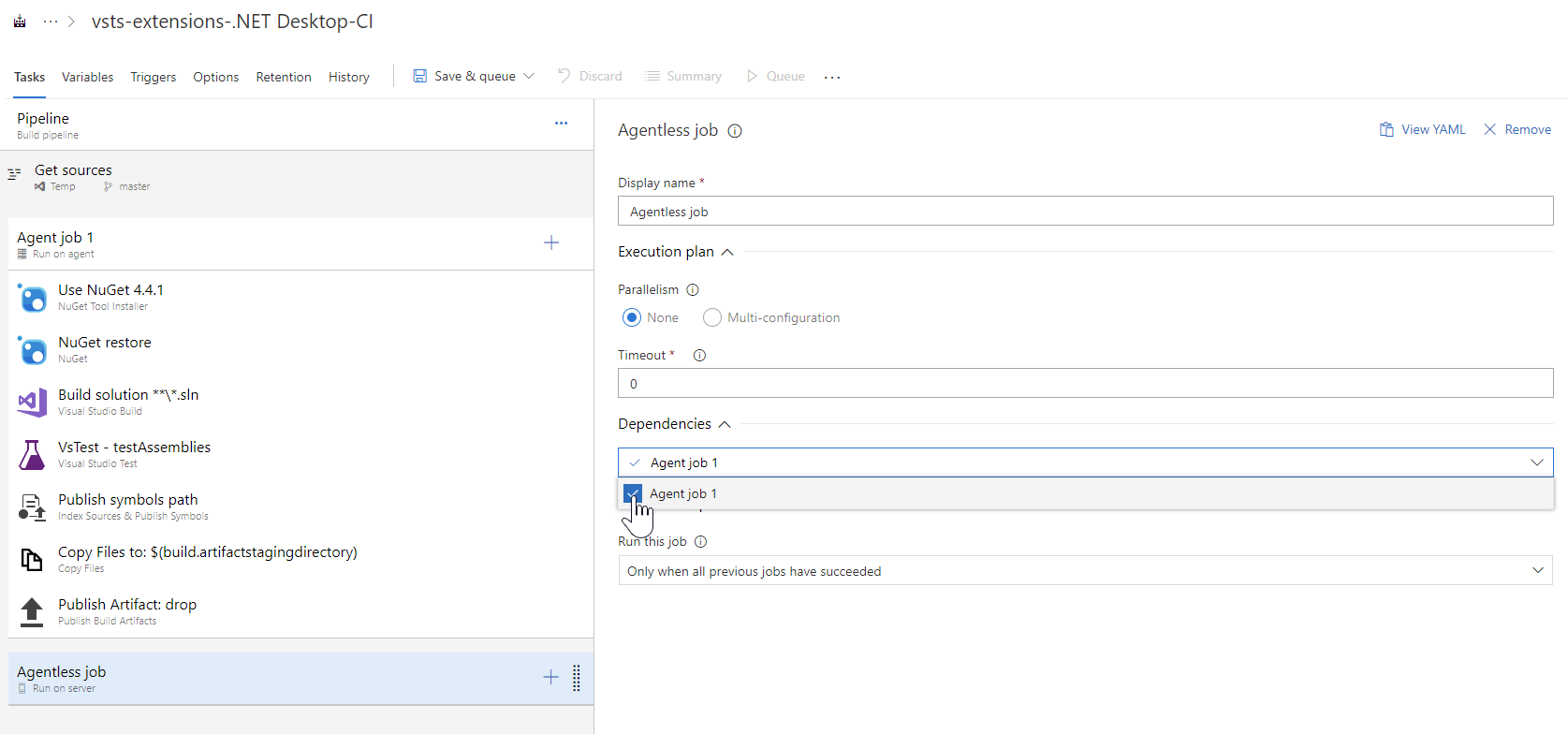
Task: Click the Visual Studio Build task icon
Action: [x=32, y=403]
